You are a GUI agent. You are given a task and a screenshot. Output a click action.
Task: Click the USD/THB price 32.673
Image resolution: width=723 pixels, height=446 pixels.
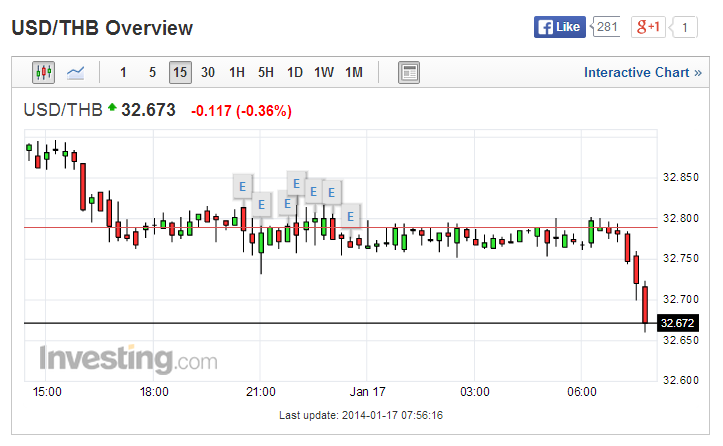pos(148,110)
